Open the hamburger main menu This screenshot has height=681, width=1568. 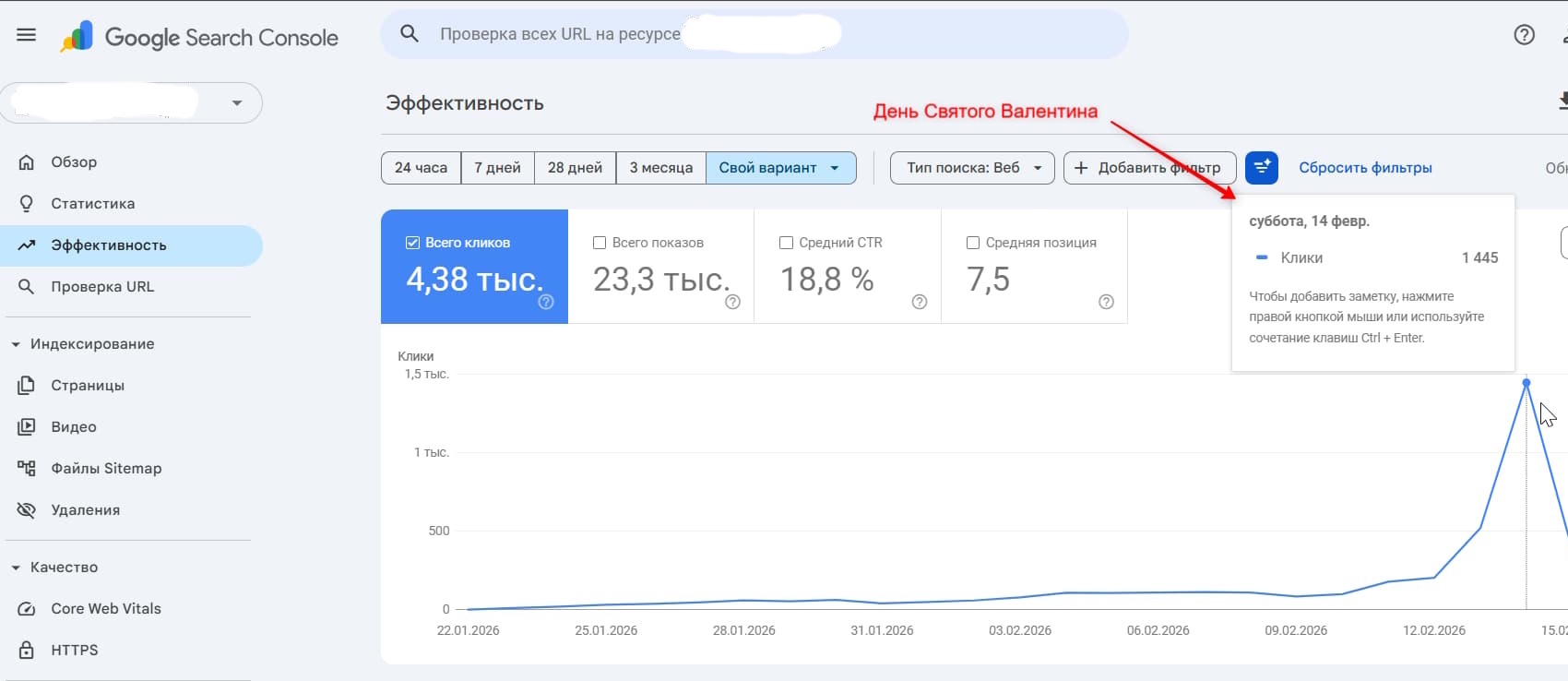tap(27, 35)
